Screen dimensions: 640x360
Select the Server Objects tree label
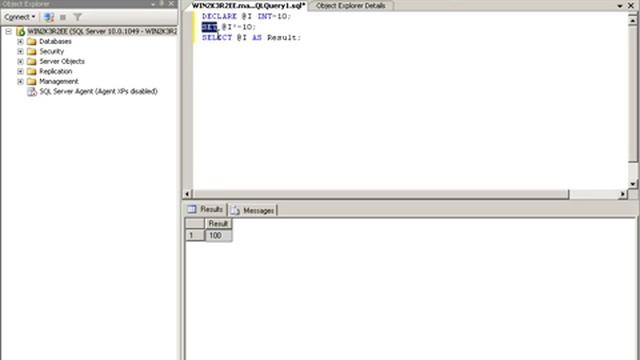click(x=62, y=61)
